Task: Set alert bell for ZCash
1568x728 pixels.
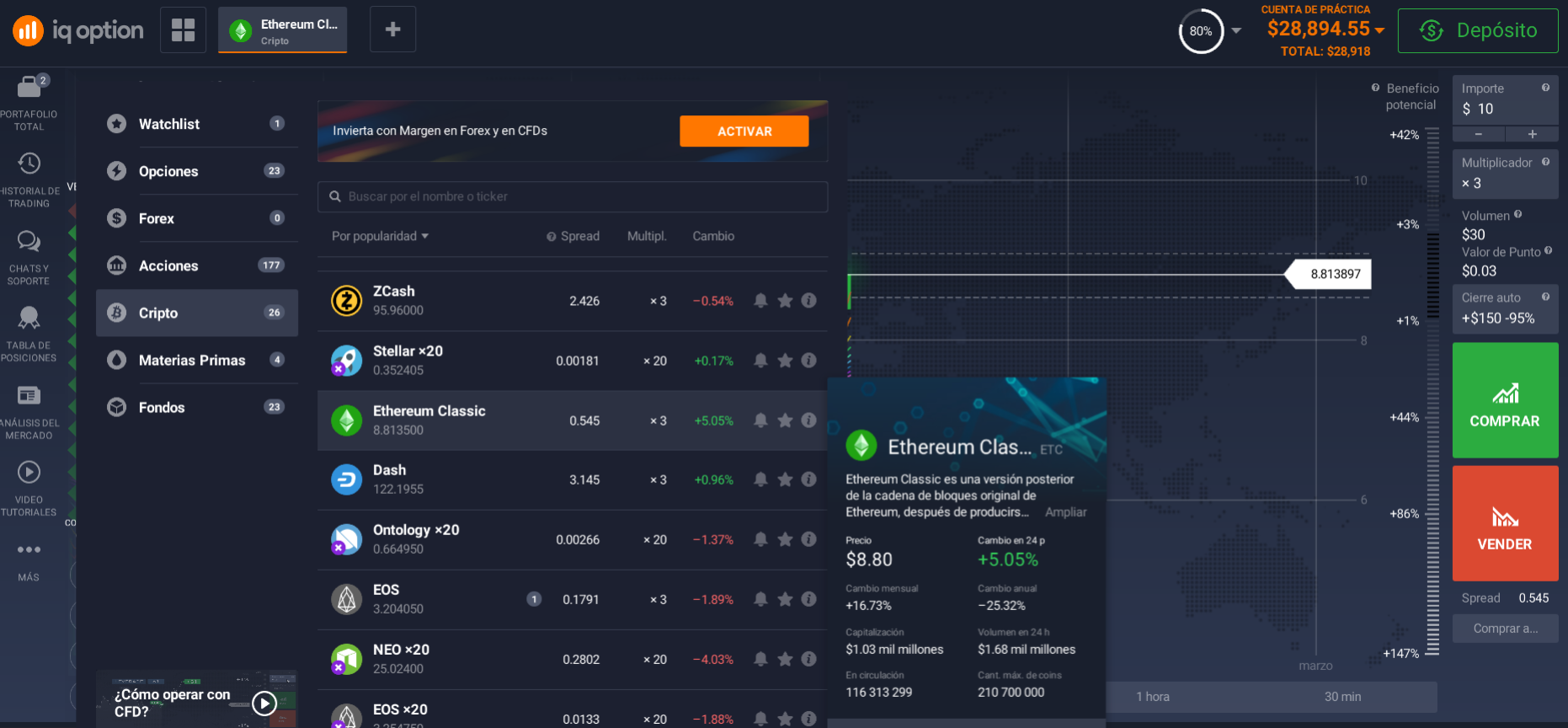Action: tap(760, 301)
